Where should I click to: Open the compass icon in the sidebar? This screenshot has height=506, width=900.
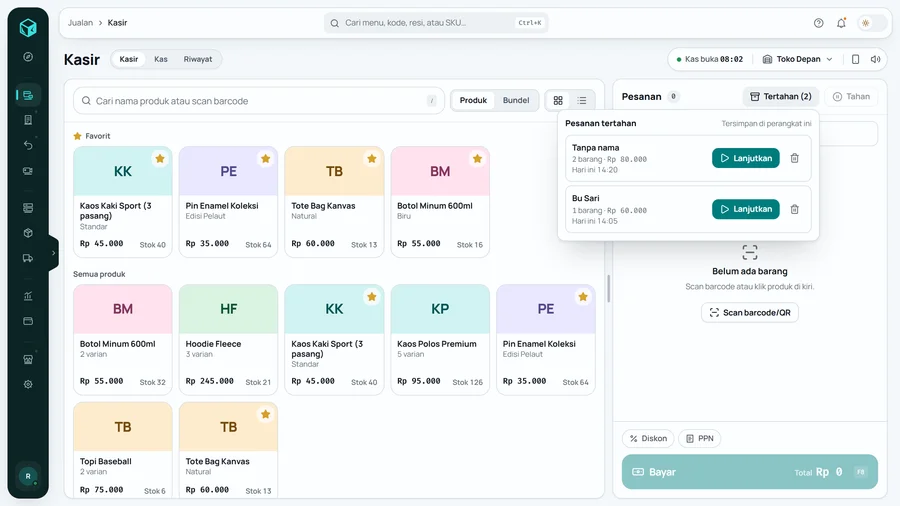pos(28,57)
